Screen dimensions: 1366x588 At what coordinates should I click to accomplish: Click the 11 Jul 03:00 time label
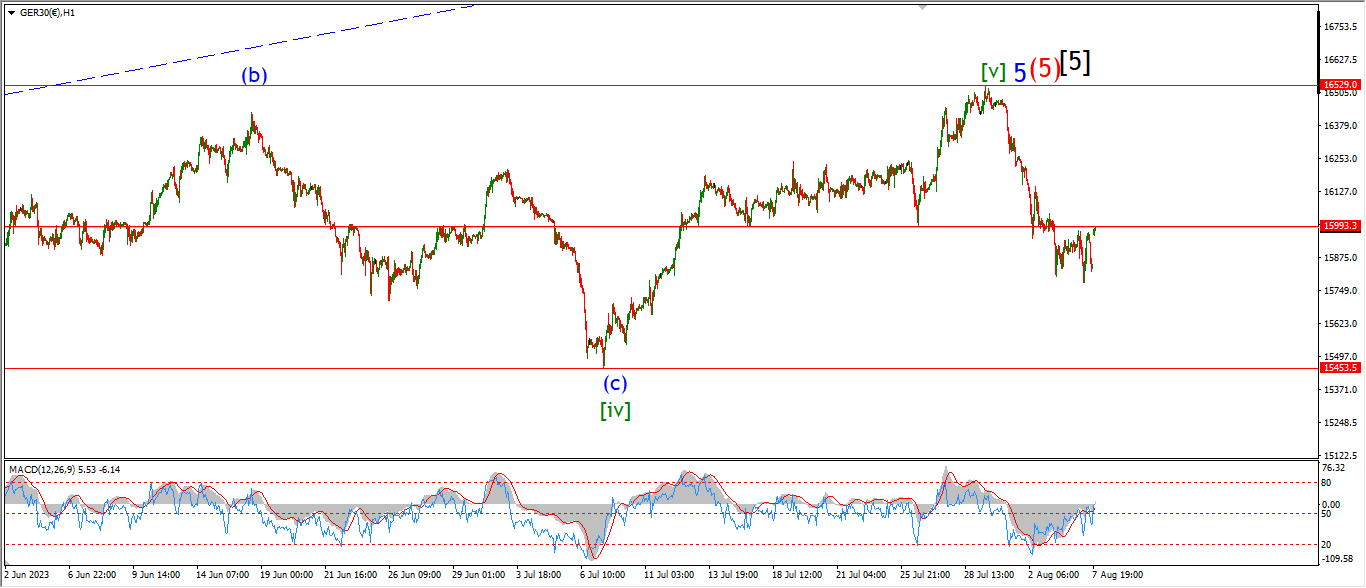(x=669, y=575)
